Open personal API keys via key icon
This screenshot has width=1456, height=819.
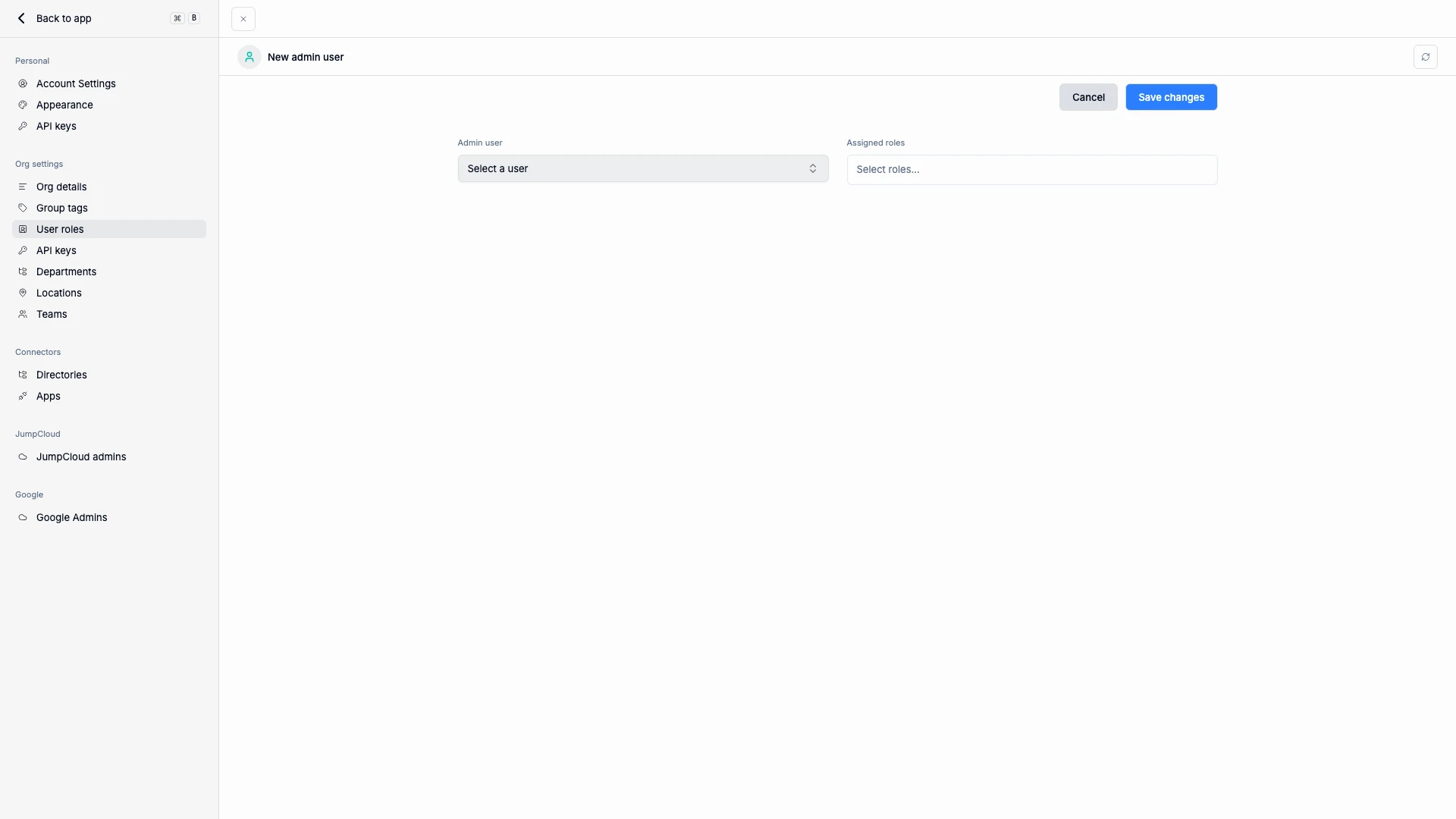(23, 126)
